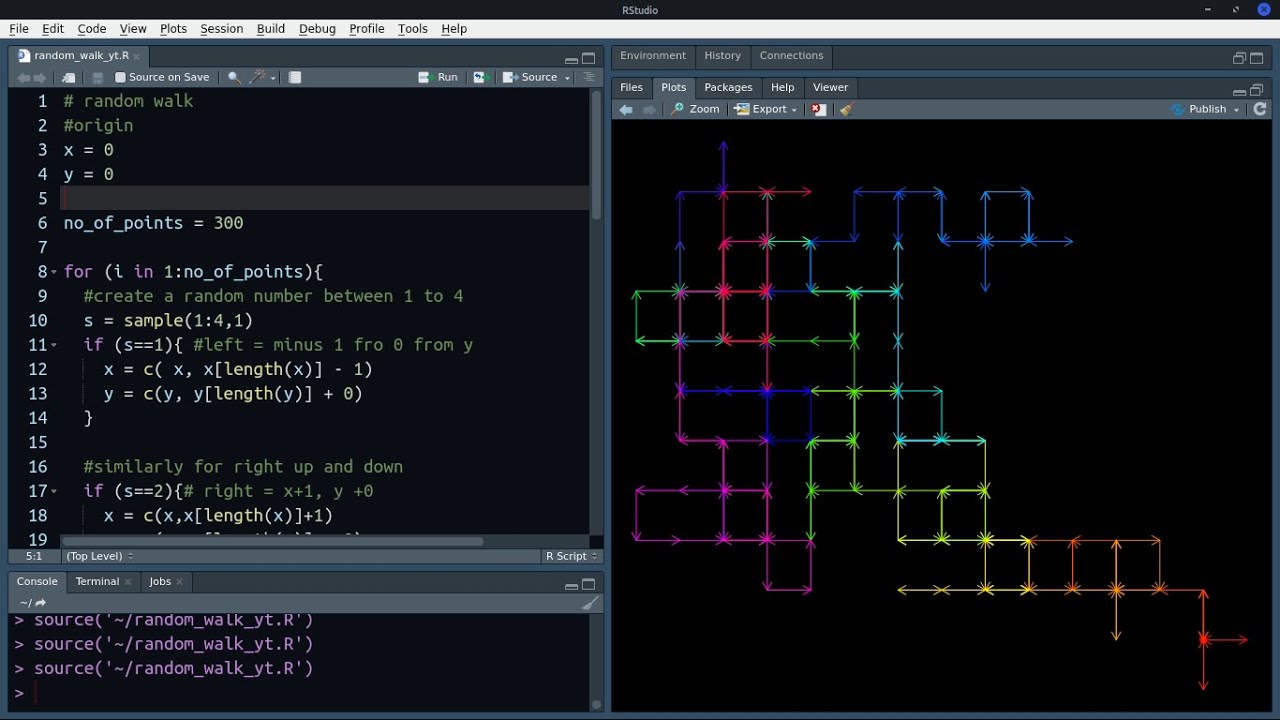
Task: Open Find/Replace magnifier in editor
Action: tap(234, 77)
